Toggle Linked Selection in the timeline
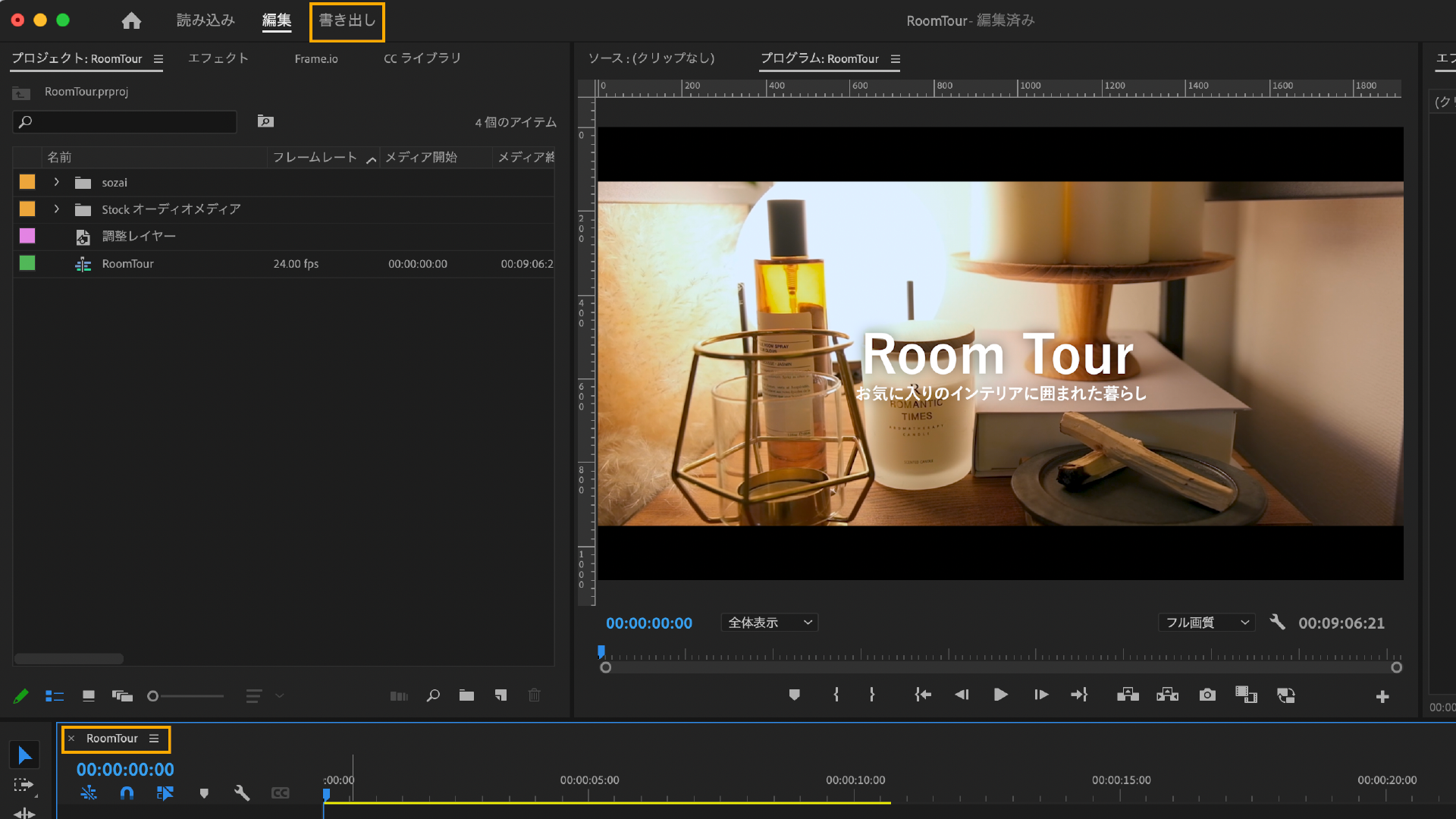 coord(165,793)
